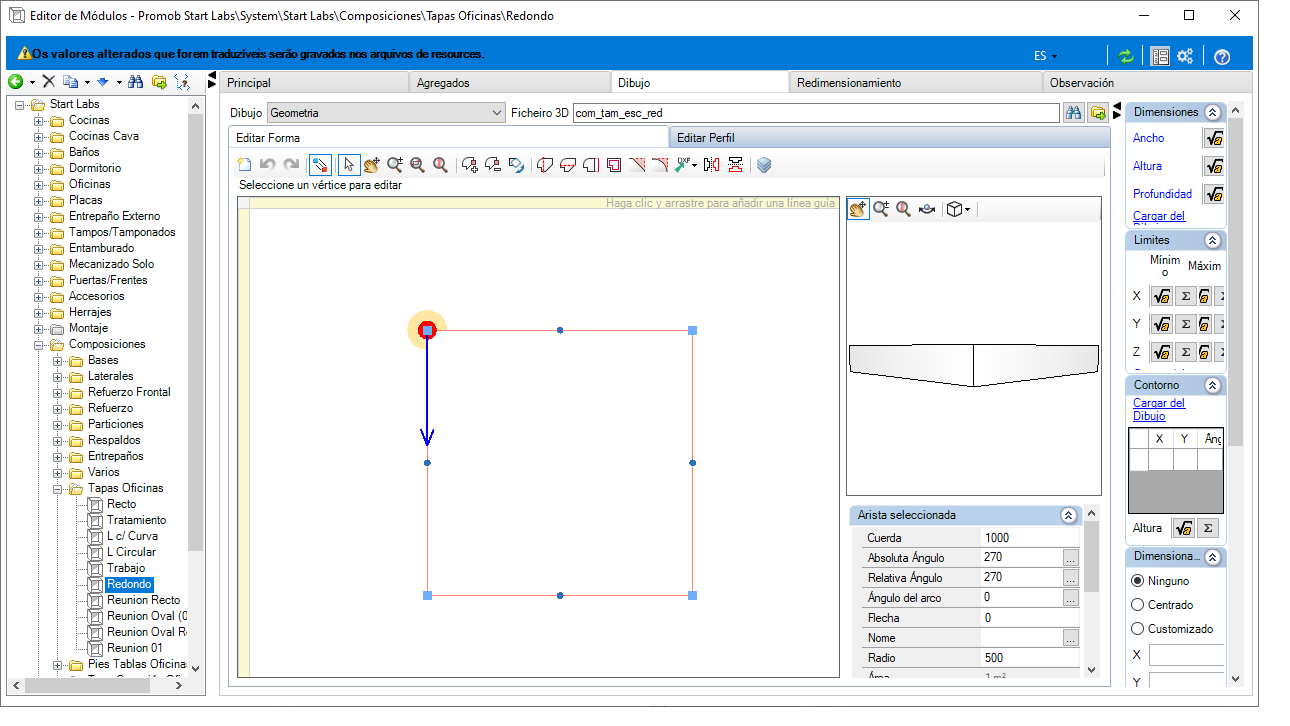Click the DXF import icon

coord(686,165)
